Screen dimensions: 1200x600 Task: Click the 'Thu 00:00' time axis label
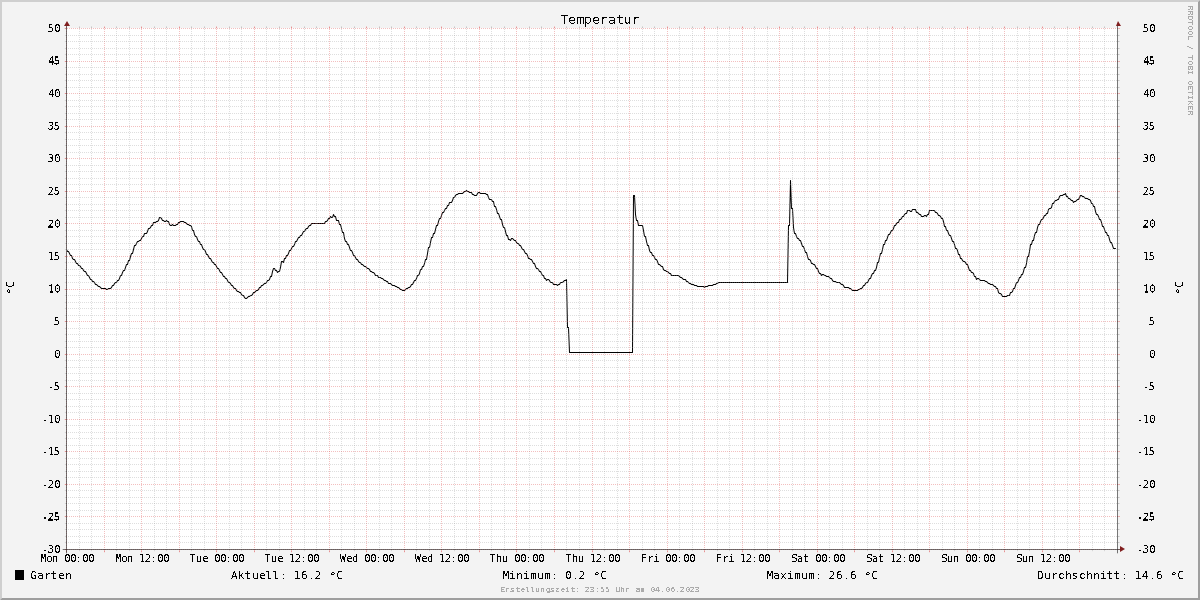(x=518, y=558)
